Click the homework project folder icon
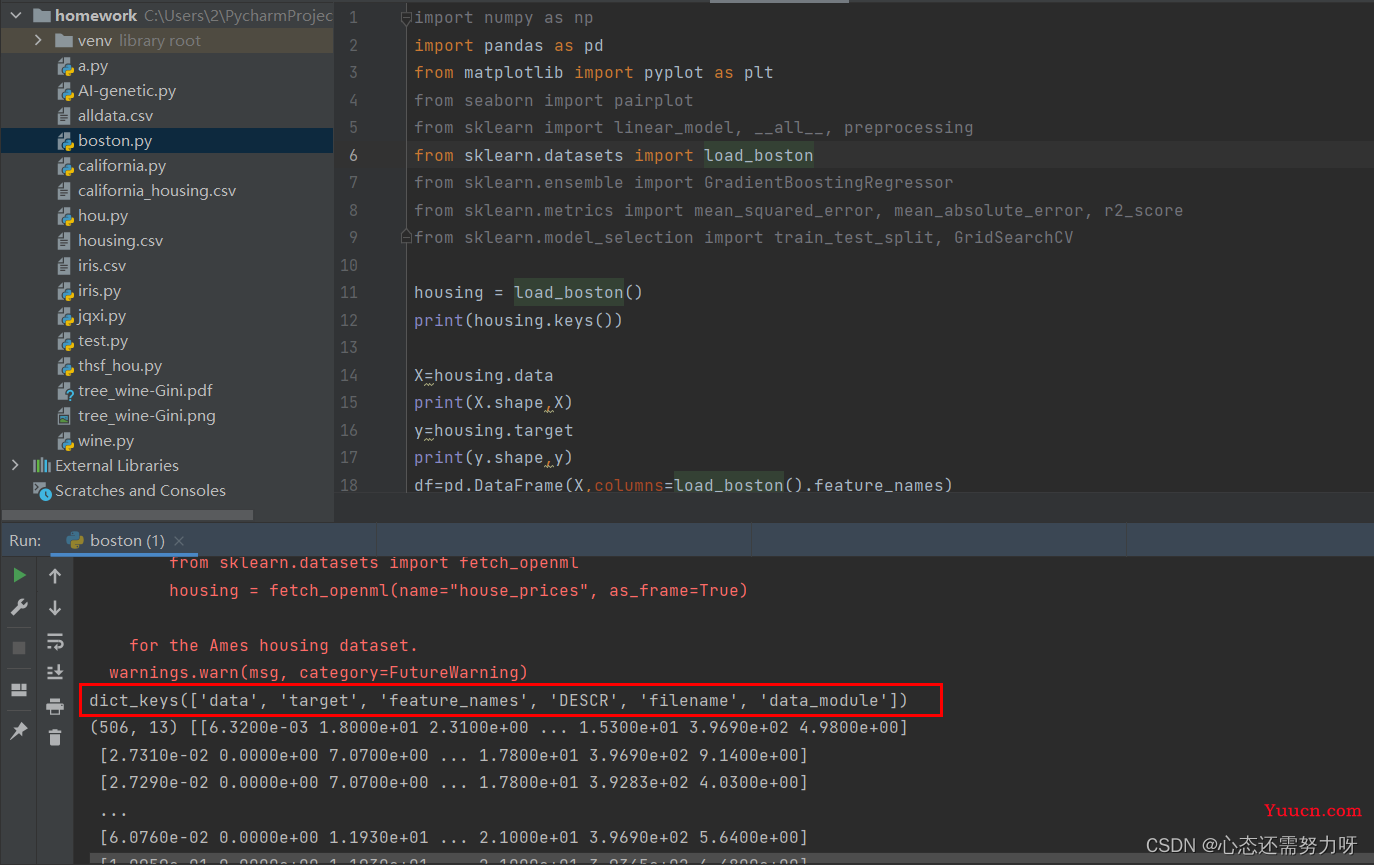1374x865 pixels. [x=41, y=16]
